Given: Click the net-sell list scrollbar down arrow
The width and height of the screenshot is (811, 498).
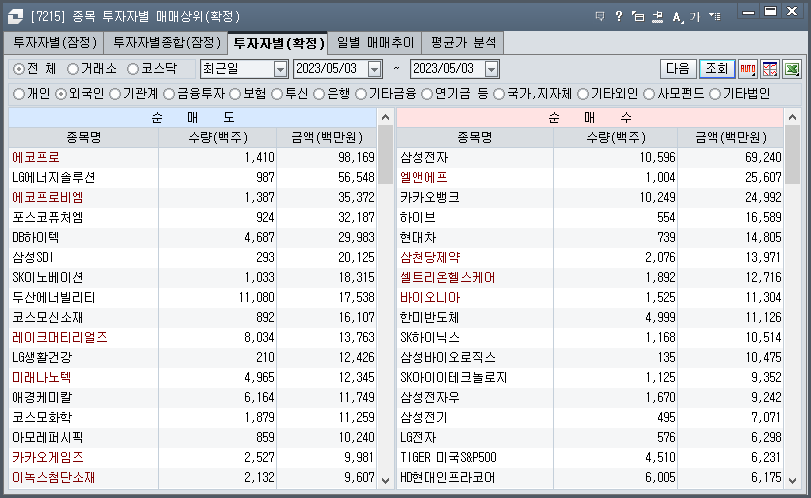Looking at the screenshot, I should (385, 480).
